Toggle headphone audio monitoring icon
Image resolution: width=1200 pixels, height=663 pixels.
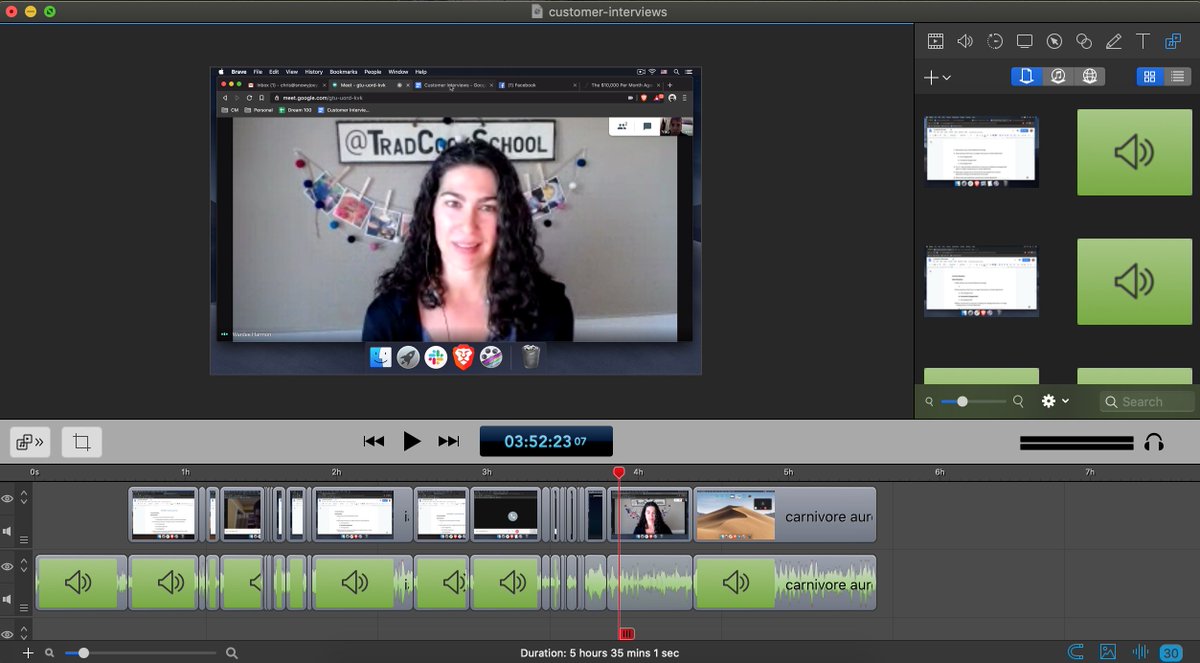1154,442
